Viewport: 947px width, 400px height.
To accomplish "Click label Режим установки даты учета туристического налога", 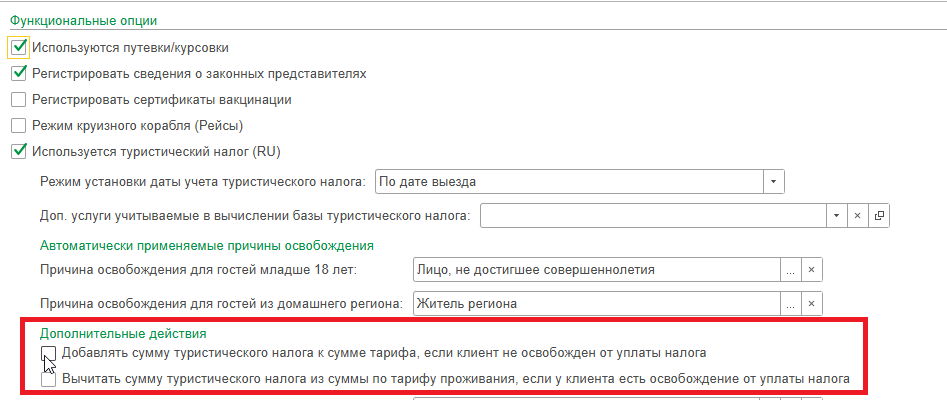I will (x=203, y=182).
